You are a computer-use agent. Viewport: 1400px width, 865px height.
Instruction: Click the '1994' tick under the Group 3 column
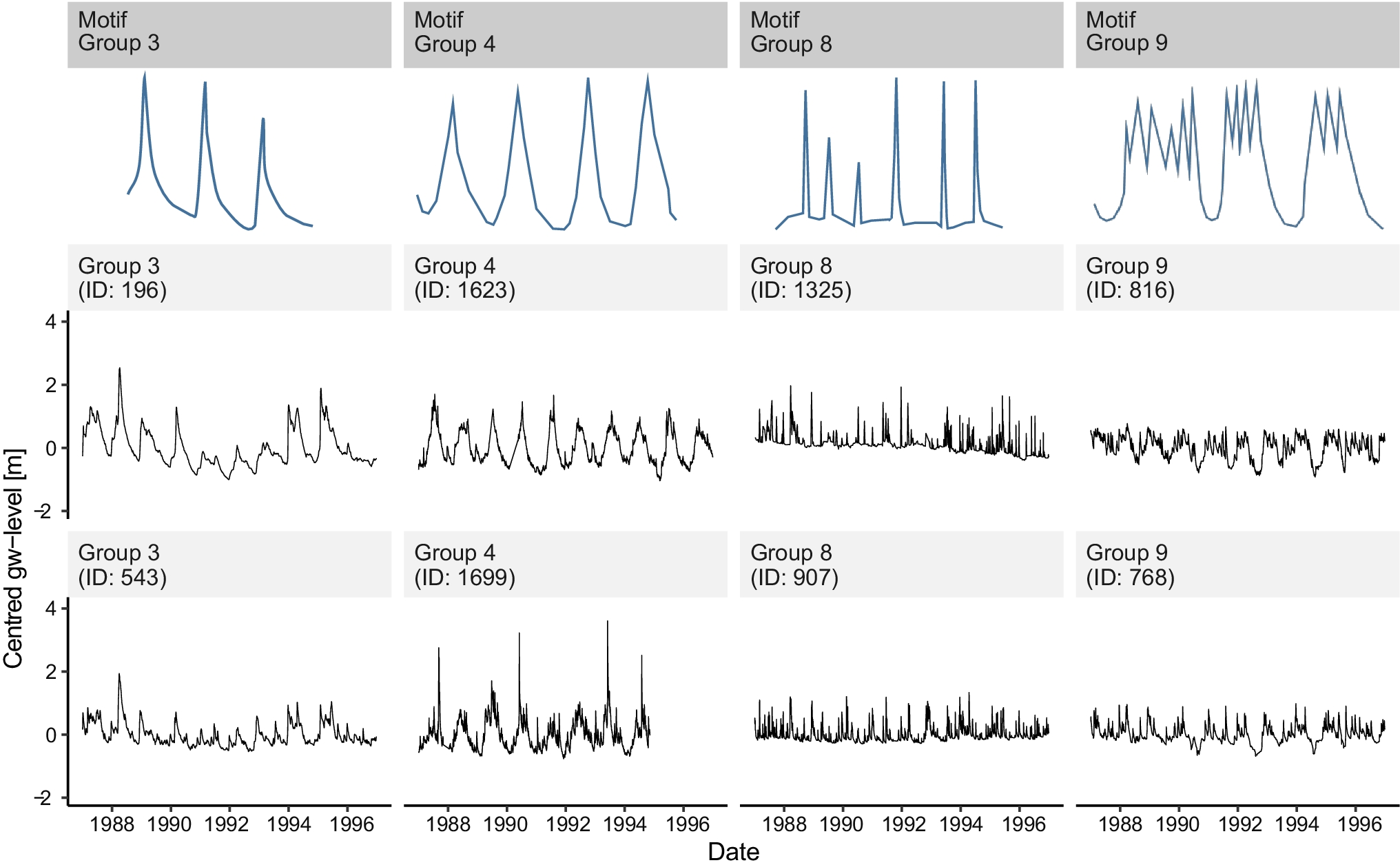[289, 824]
